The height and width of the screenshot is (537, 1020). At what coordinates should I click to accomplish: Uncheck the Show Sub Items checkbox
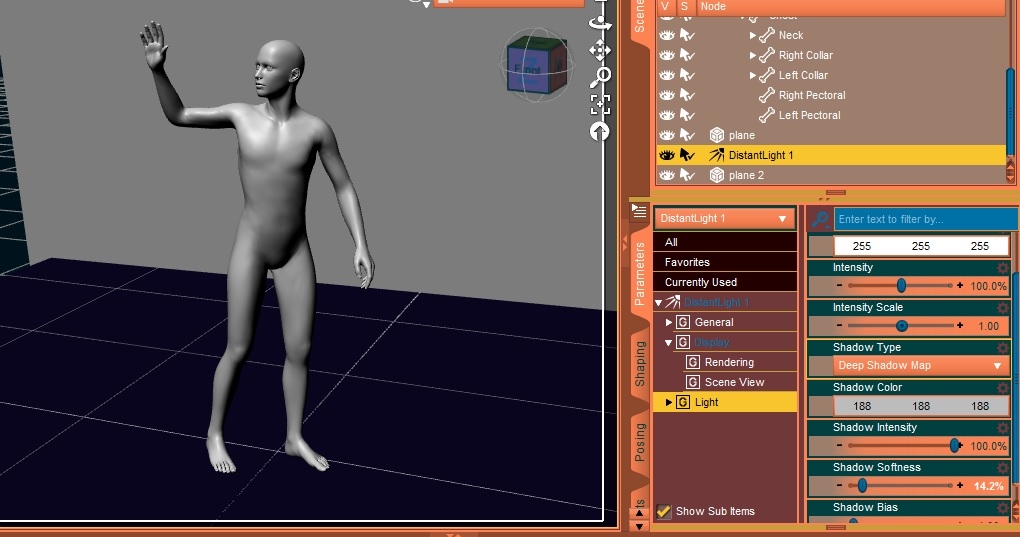click(664, 511)
